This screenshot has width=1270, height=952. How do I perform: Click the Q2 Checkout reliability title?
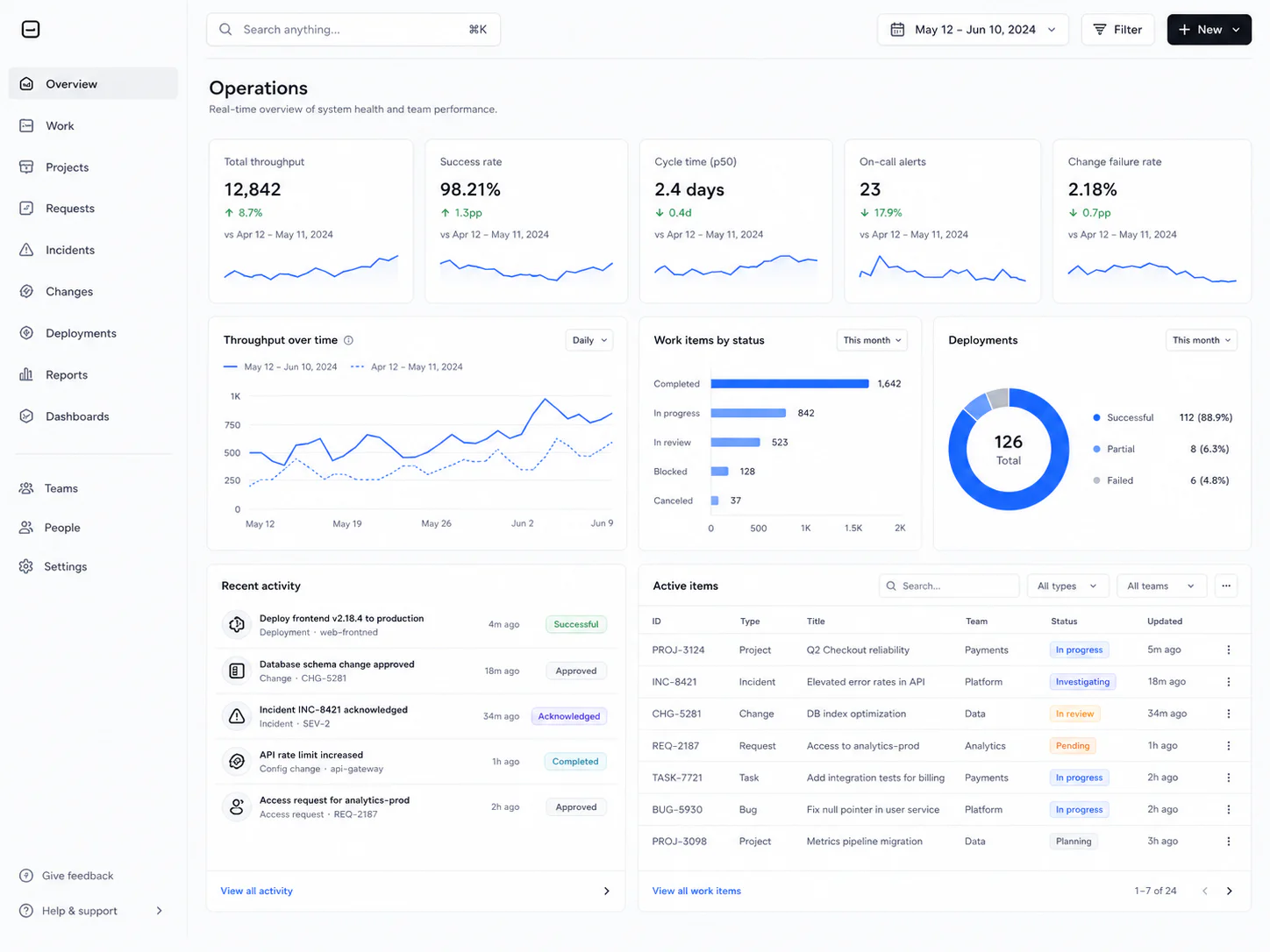(x=858, y=650)
